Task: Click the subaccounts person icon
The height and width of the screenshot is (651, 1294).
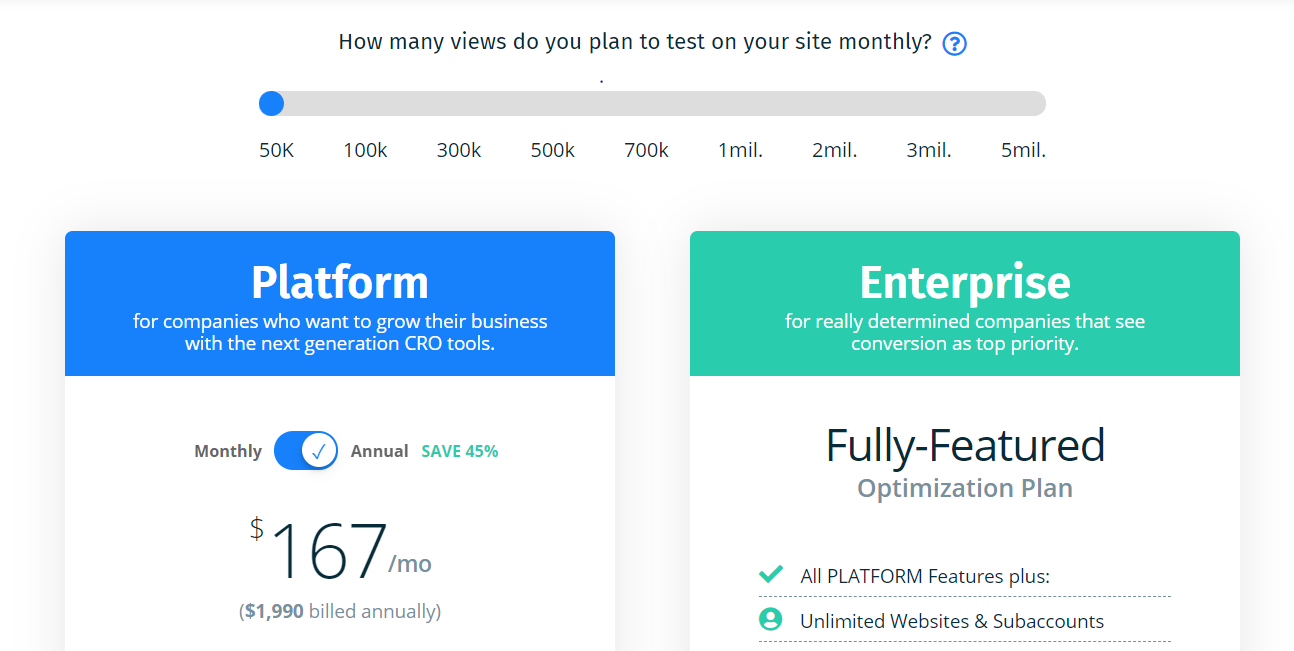Action: coord(770,620)
